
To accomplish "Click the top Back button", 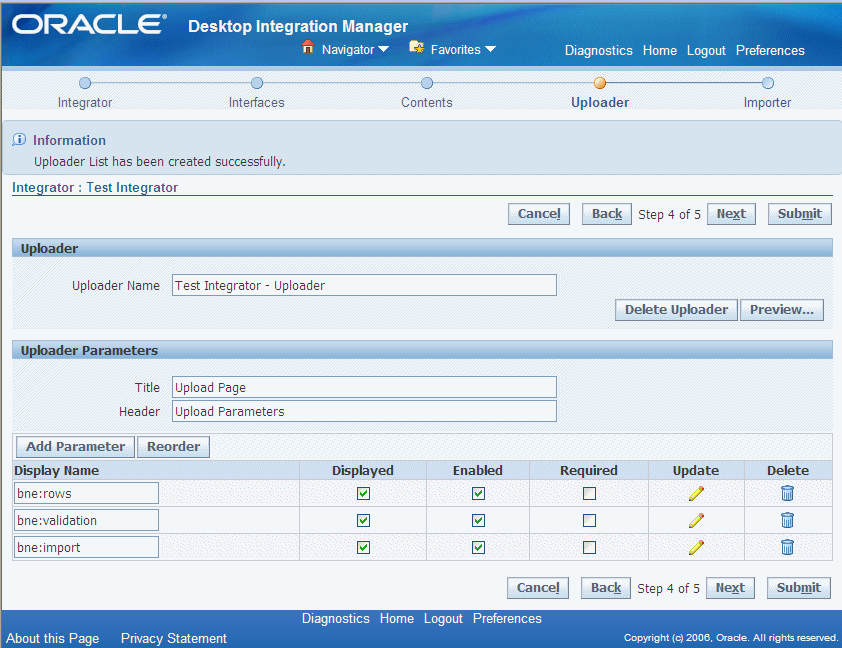I will pos(607,214).
